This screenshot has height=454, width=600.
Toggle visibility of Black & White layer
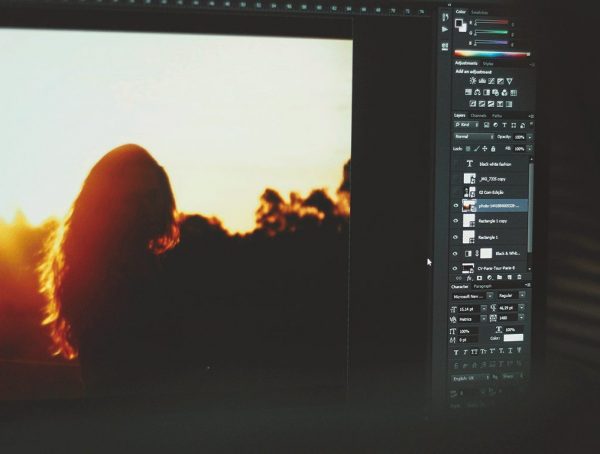(x=457, y=253)
